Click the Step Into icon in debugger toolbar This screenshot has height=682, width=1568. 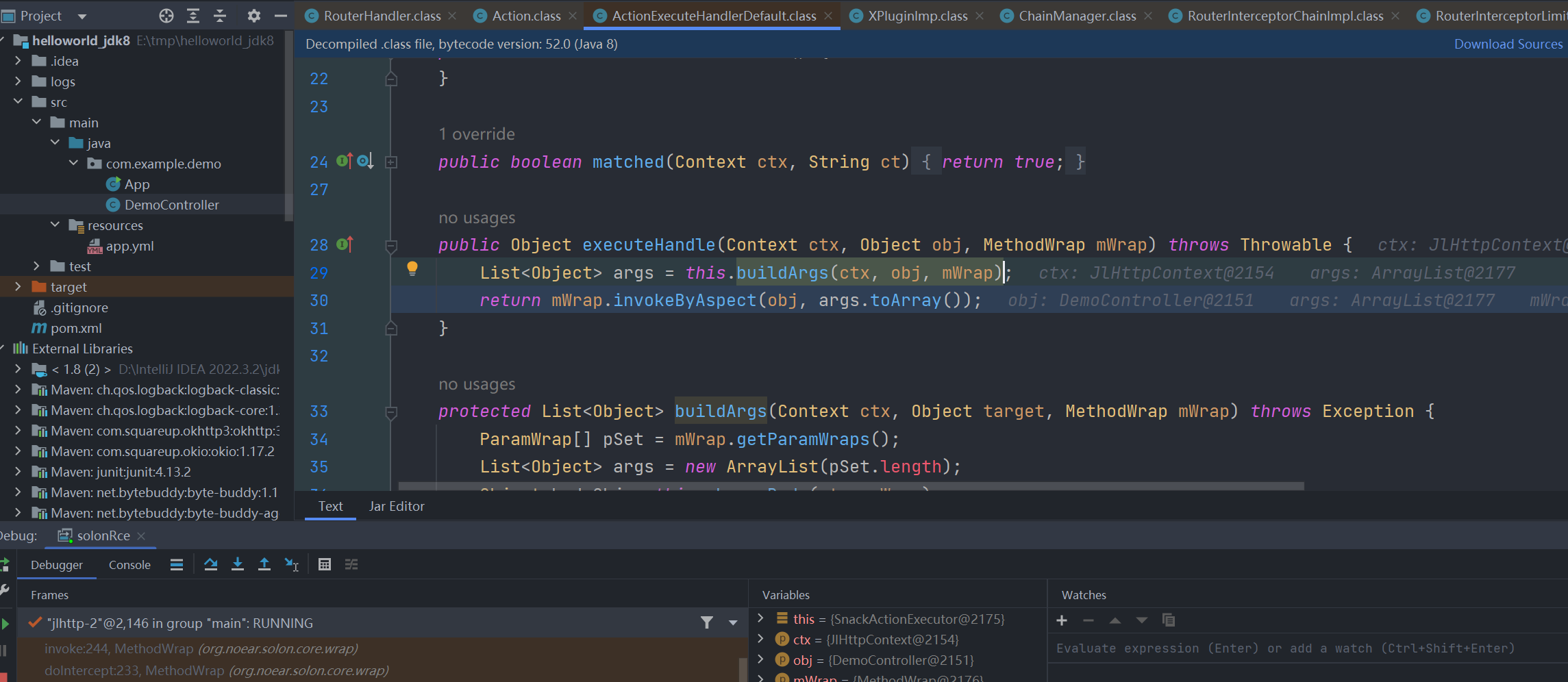pos(238,564)
